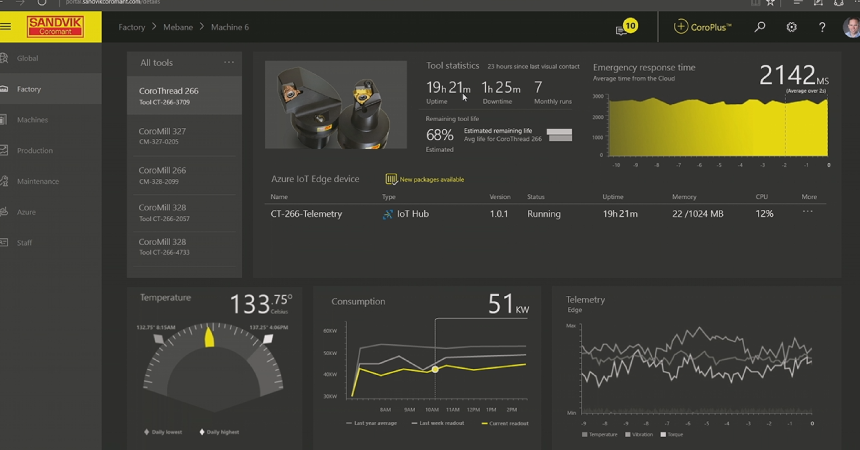This screenshot has height=450, width=860.
Task: Click the 7 monthly runs statistic
Action: click(538, 87)
